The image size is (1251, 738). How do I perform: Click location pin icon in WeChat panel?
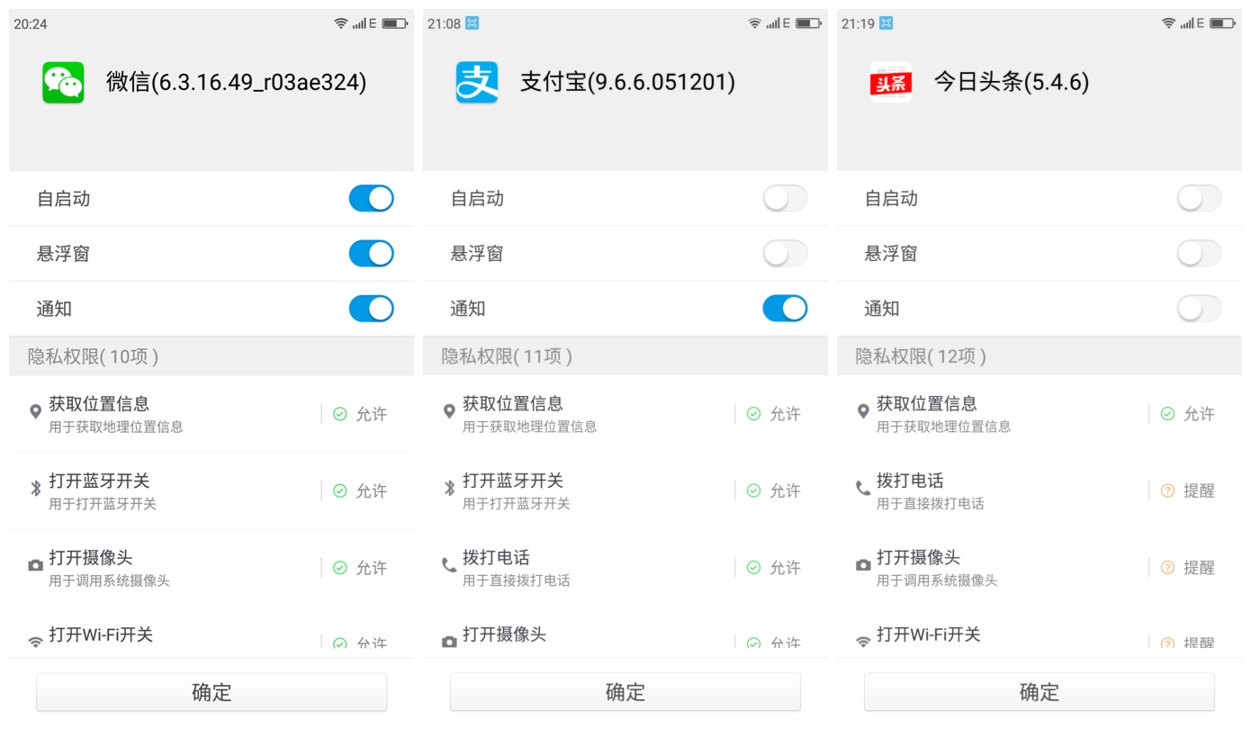click(35, 412)
